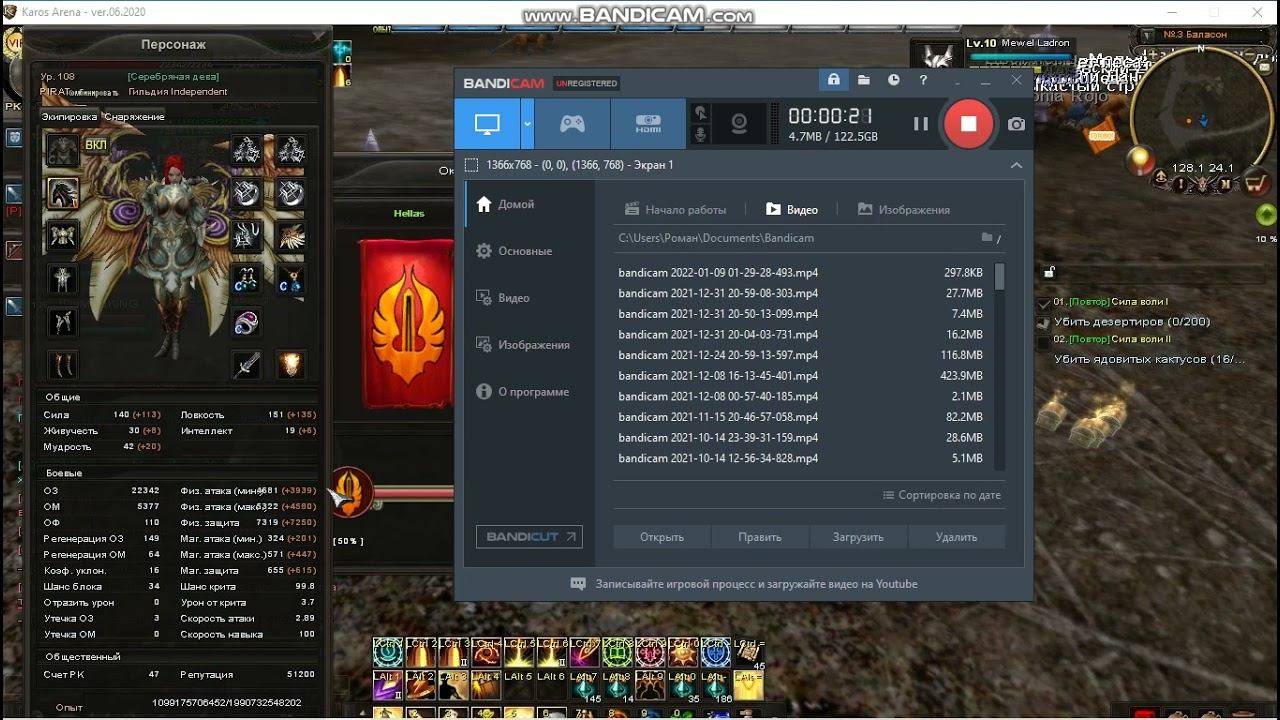Click the Youtube upload tip message

744,584
